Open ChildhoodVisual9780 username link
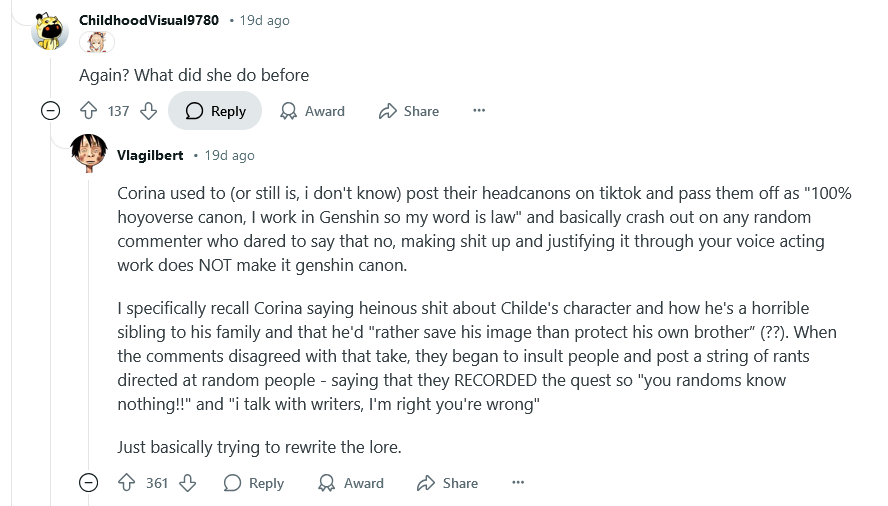The image size is (888, 506). (x=149, y=20)
